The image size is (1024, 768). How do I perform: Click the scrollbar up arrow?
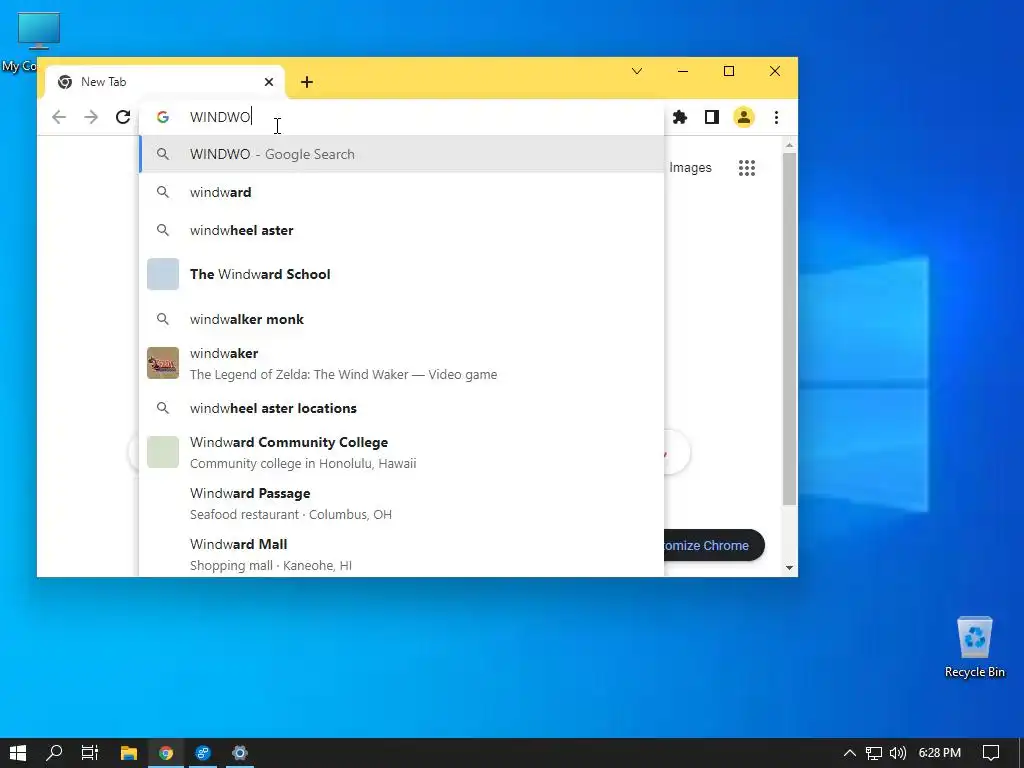(x=789, y=144)
